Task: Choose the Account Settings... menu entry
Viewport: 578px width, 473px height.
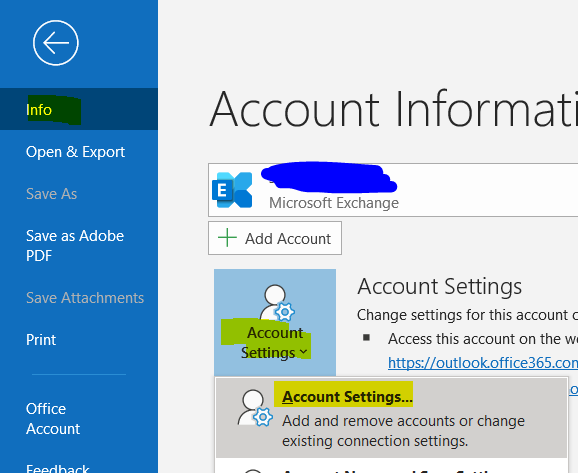Action: [391, 418]
